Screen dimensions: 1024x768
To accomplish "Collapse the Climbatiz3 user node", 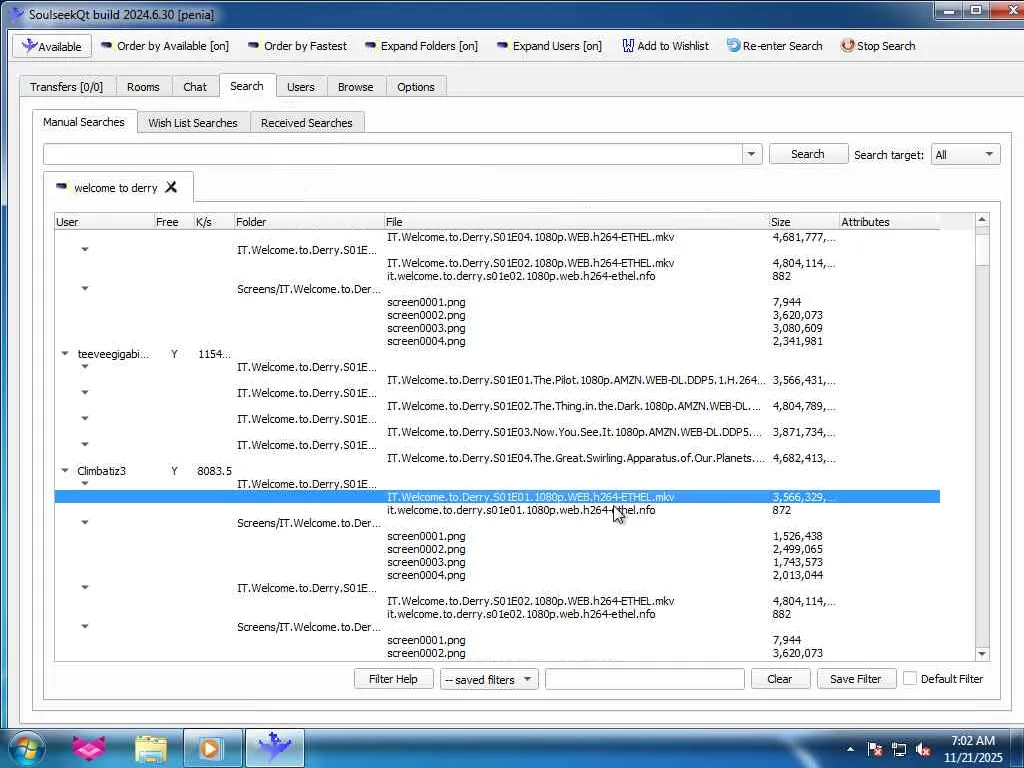I will (65, 471).
